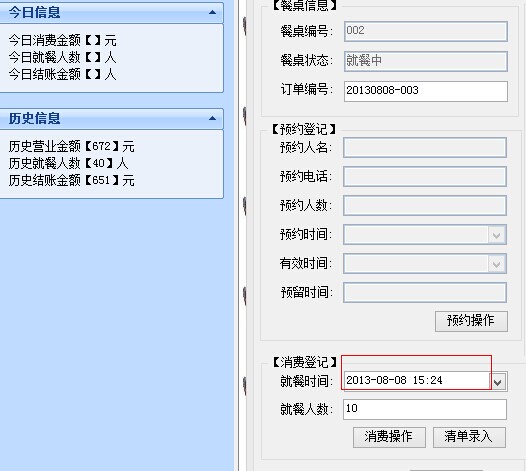Click the 预约人数 input field
Image resolution: width=526 pixels, height=471 pixels.
pos(425,206)
